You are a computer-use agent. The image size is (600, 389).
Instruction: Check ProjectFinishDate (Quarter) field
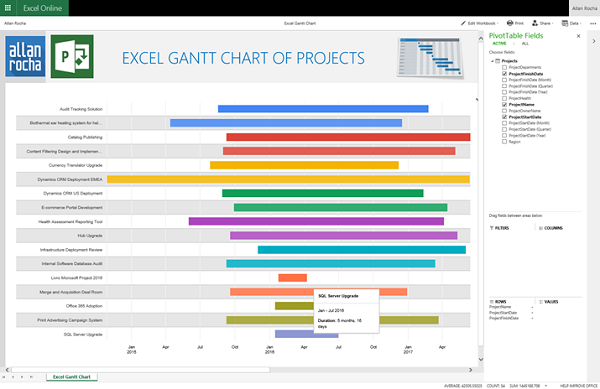click(504, 86)
